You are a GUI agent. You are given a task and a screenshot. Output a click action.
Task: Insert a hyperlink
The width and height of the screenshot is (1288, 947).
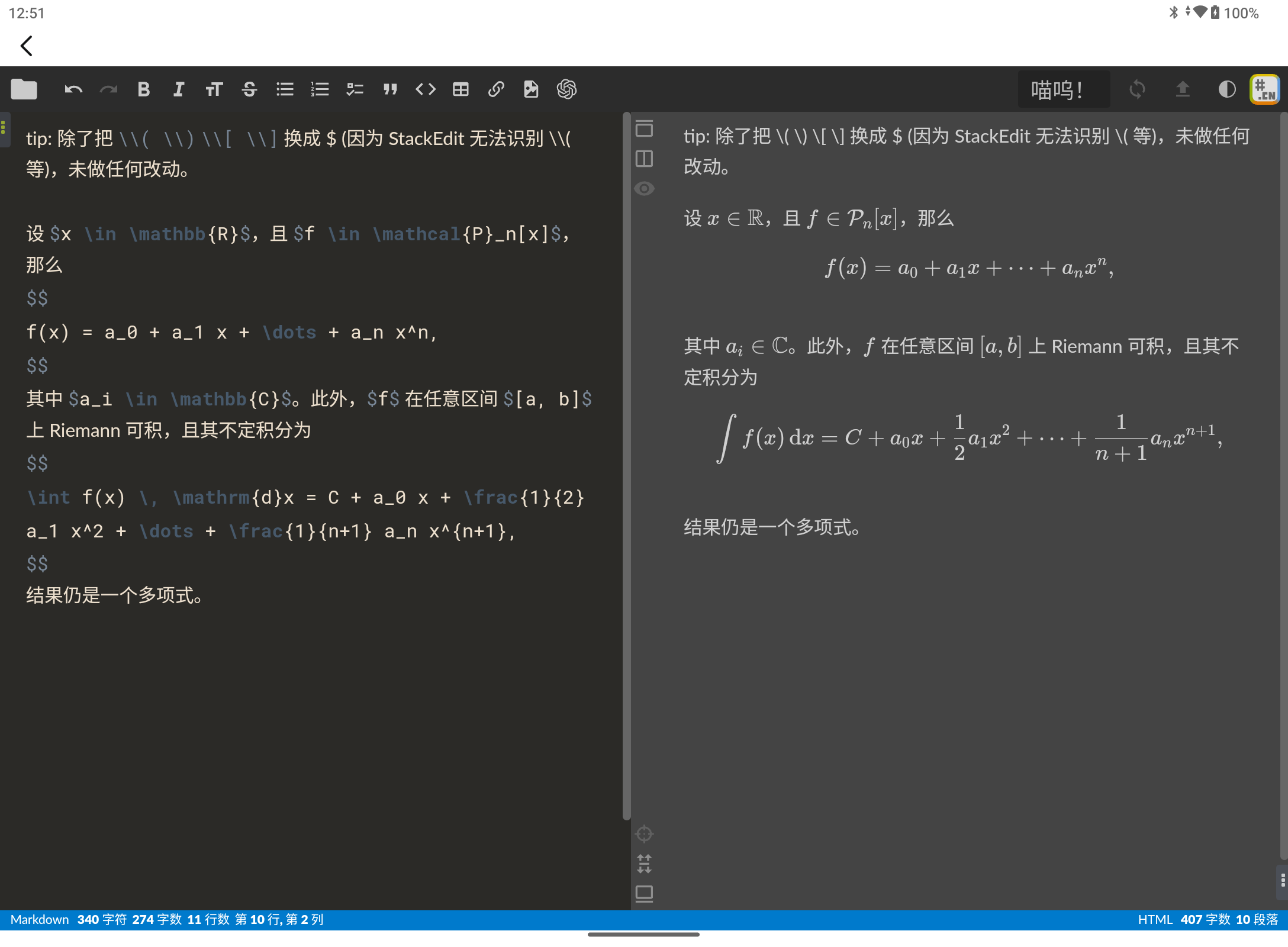(x=496, y=89)
